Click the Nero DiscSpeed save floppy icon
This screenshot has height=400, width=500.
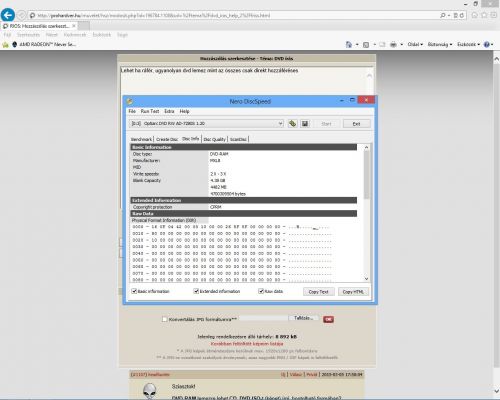pos(305,123)
